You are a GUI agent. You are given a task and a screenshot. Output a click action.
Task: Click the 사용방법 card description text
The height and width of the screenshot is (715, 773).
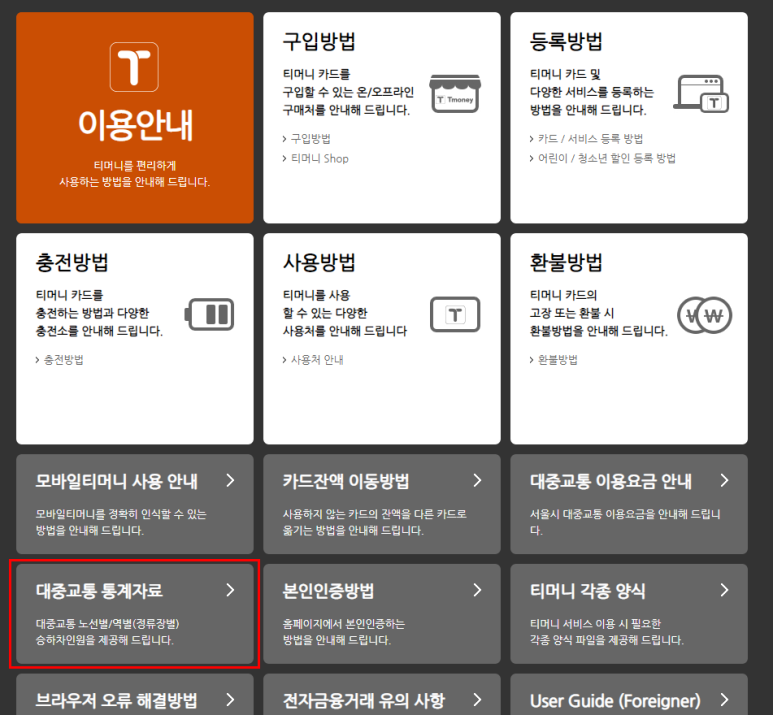click(345, 313)
